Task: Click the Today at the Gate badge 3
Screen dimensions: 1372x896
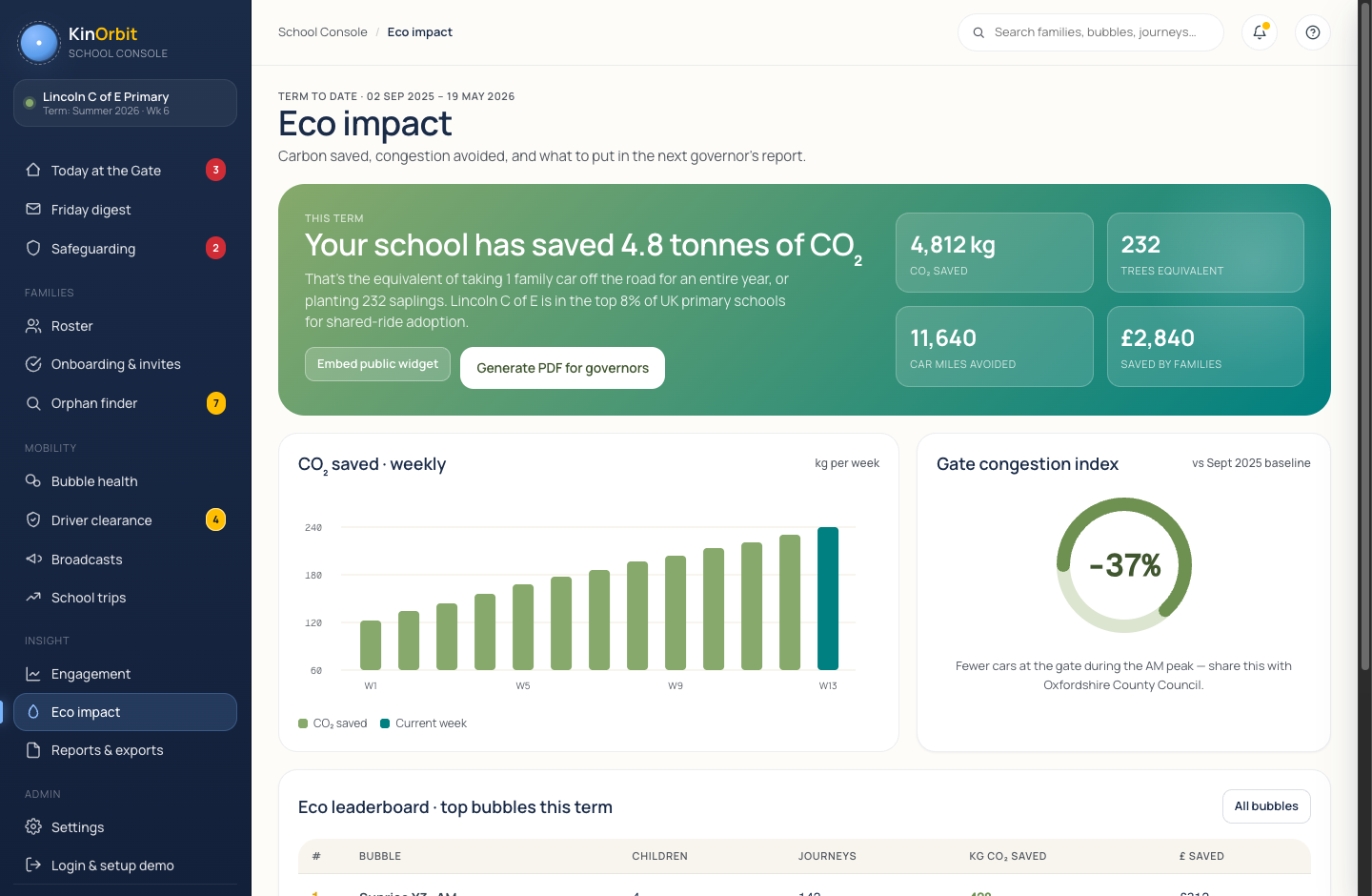Action: tap(216, 170)
